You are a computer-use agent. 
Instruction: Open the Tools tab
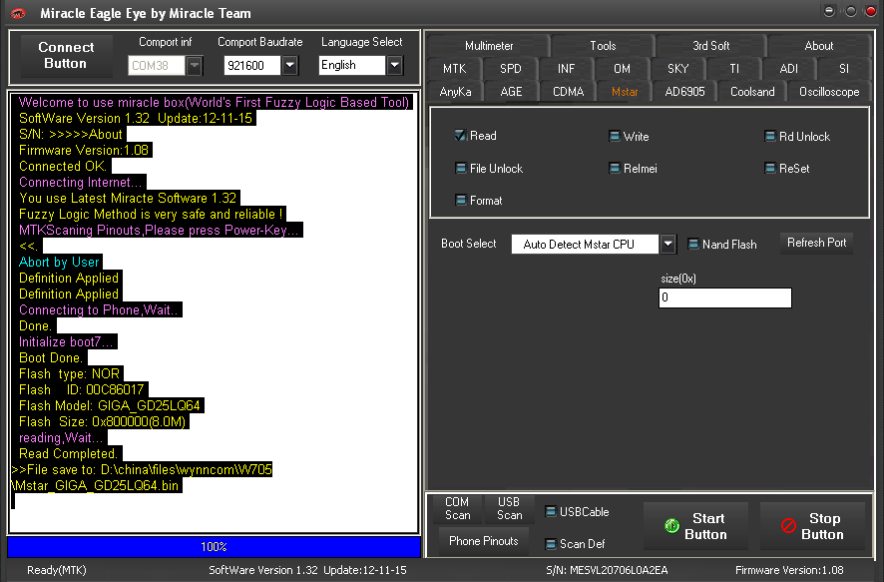[603, 46]
